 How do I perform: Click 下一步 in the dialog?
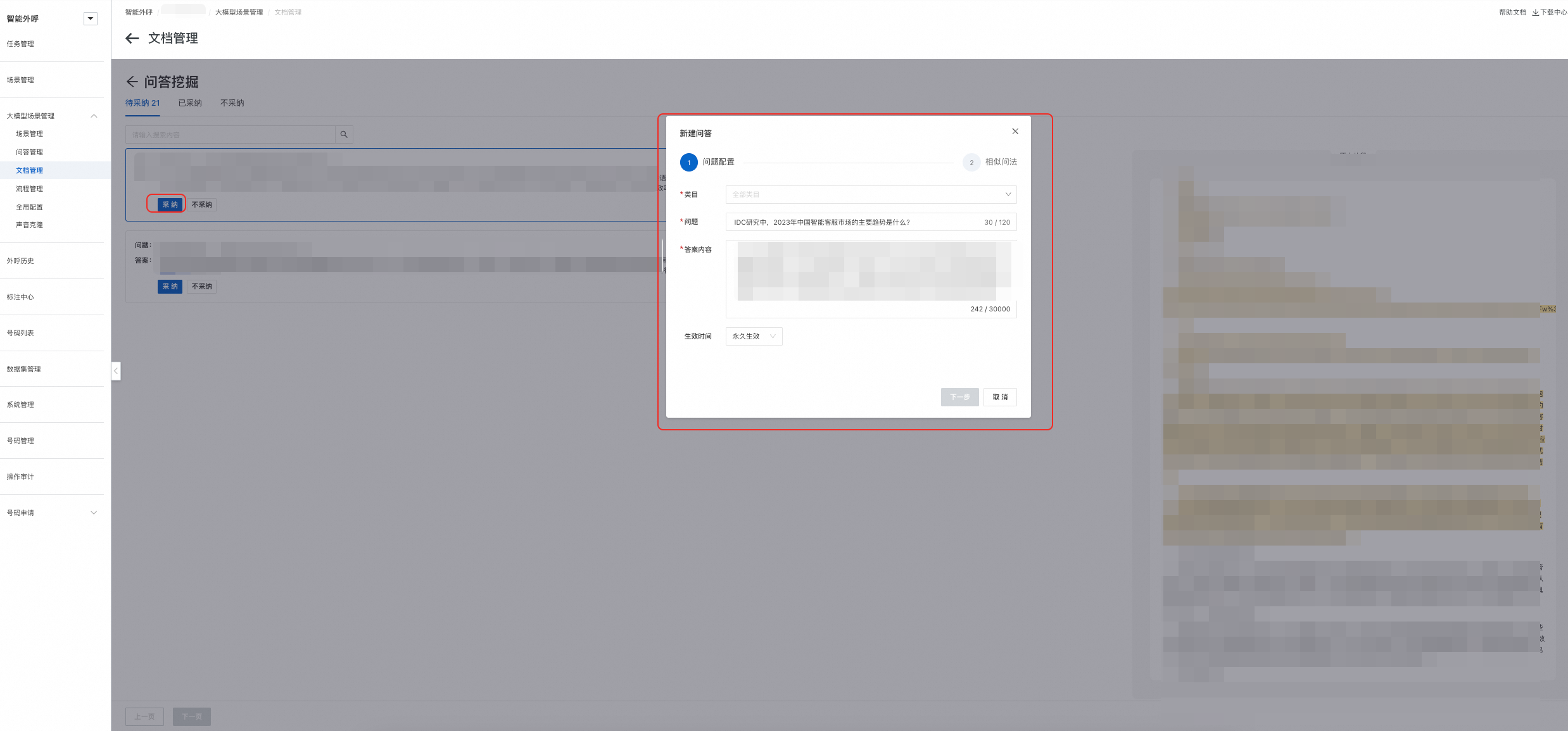point(959,397)
